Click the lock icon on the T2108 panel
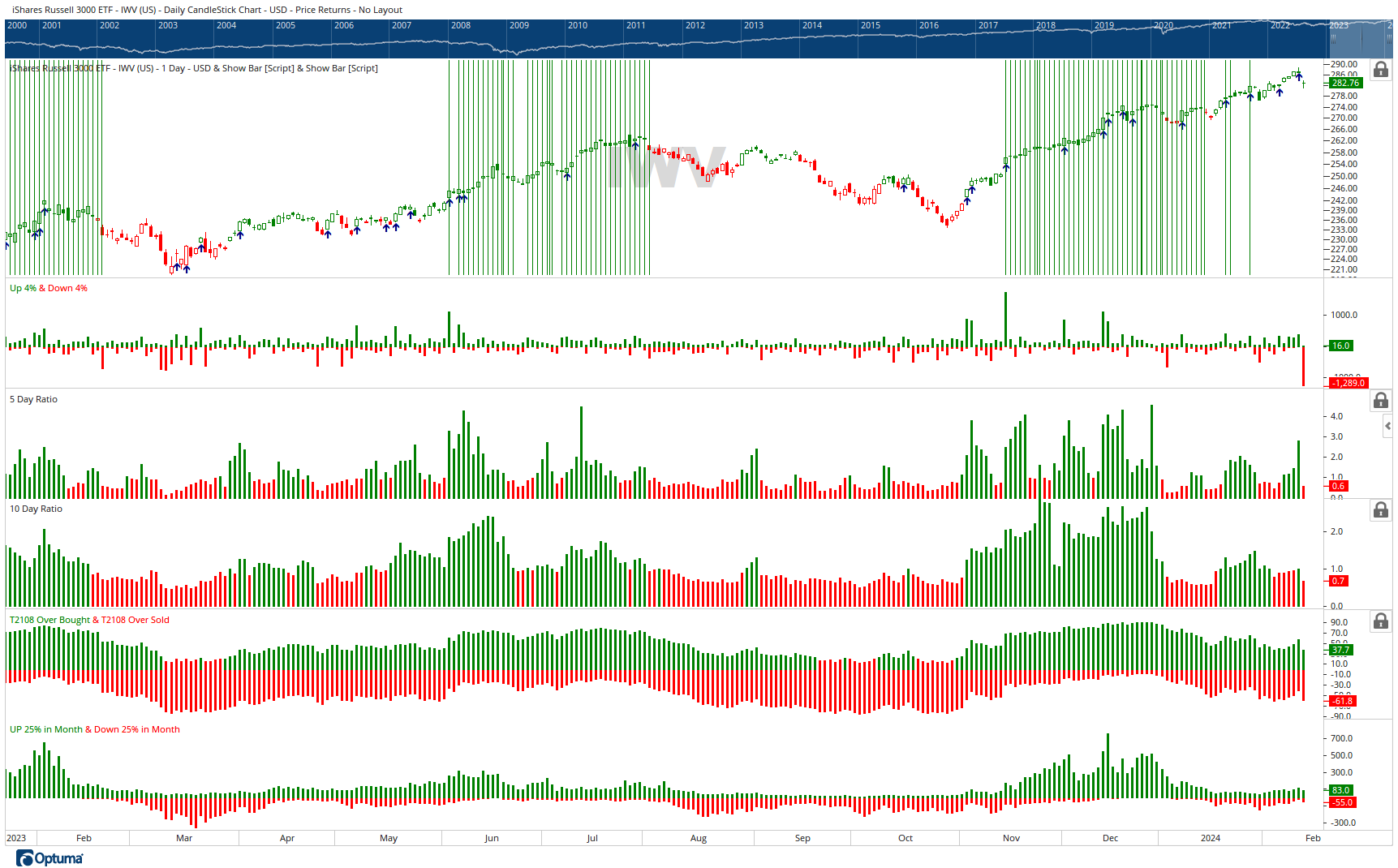 tap(1381, 621)
